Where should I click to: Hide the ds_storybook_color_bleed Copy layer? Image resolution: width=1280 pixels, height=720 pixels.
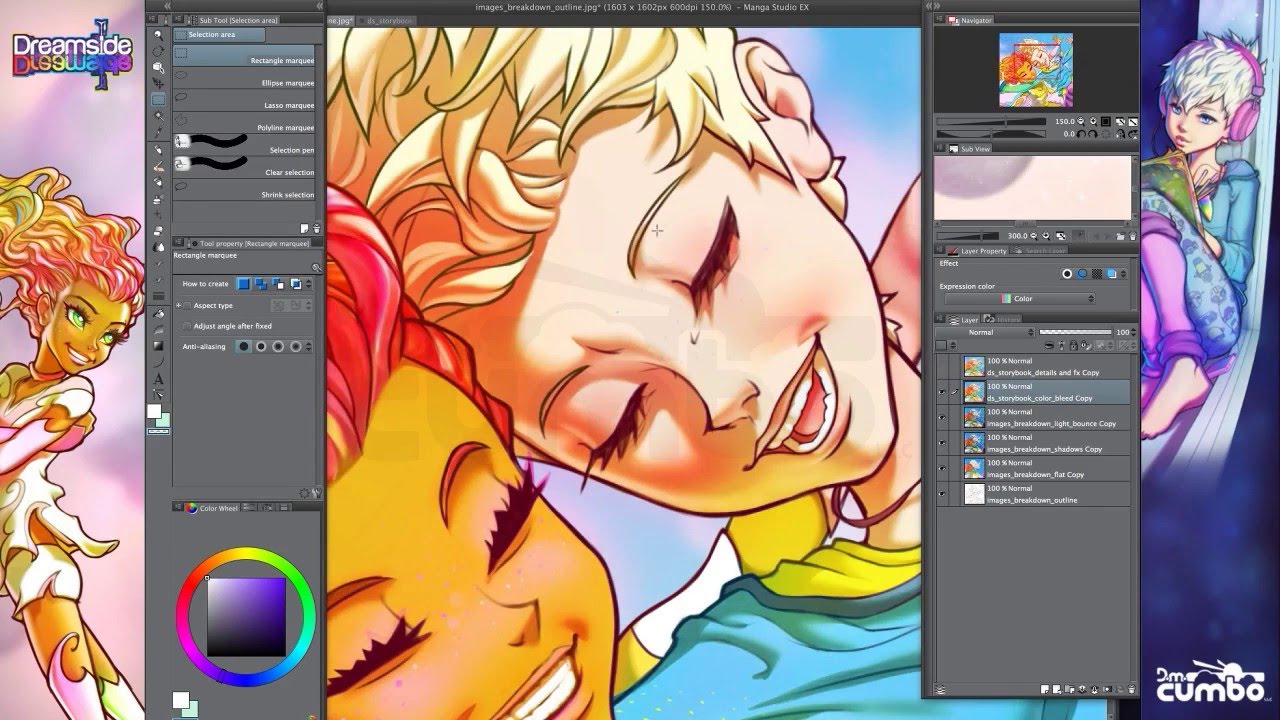tap(941, 392)
